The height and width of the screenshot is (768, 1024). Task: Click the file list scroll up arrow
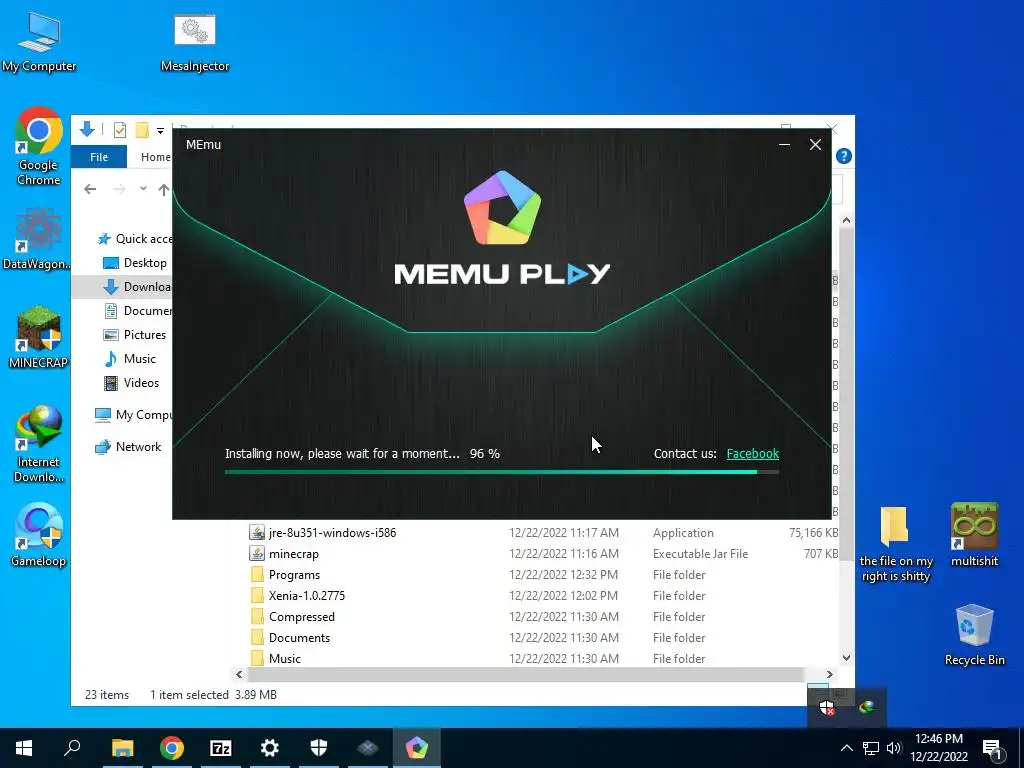tap(846, 221)
